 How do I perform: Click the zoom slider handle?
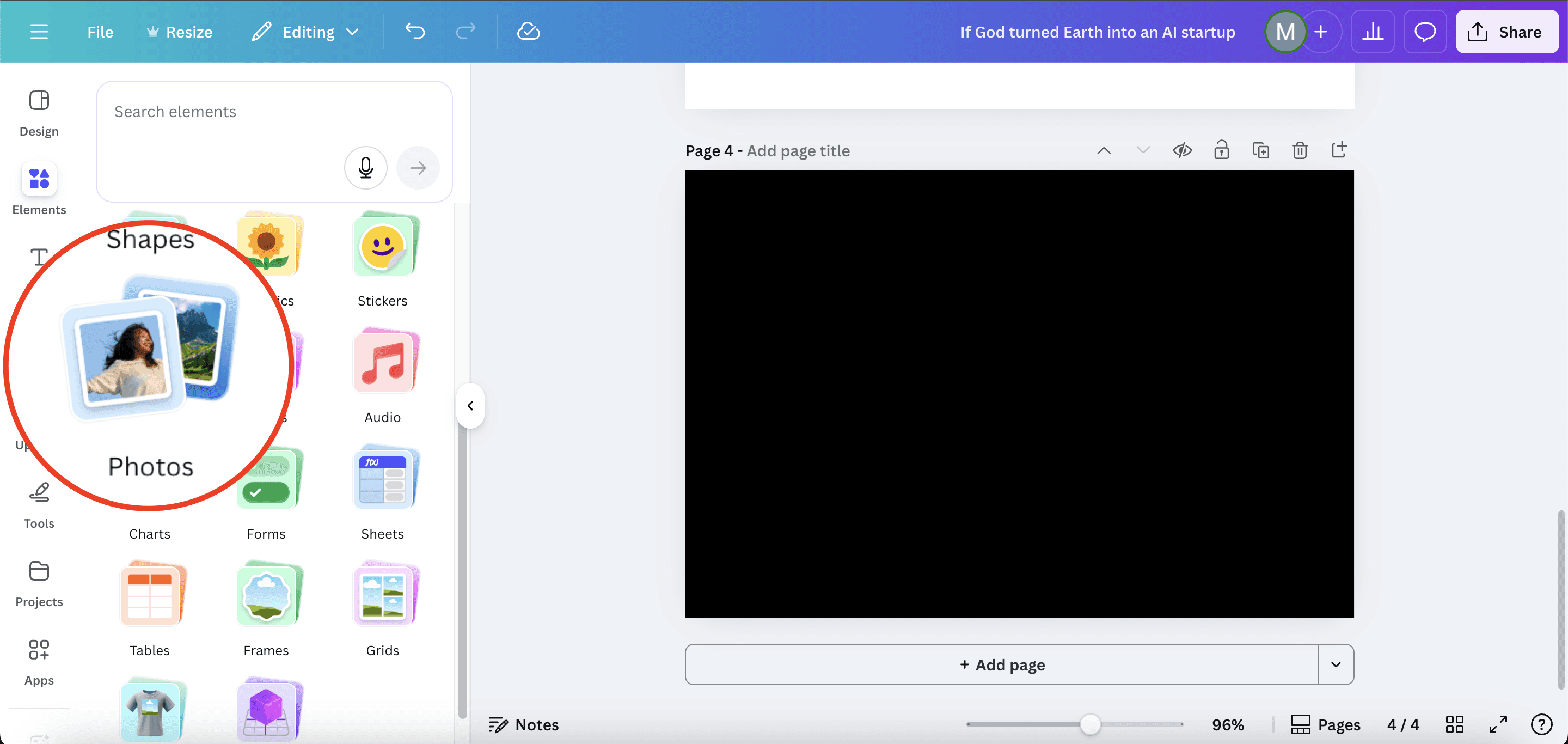click(x=1089, y=724)
